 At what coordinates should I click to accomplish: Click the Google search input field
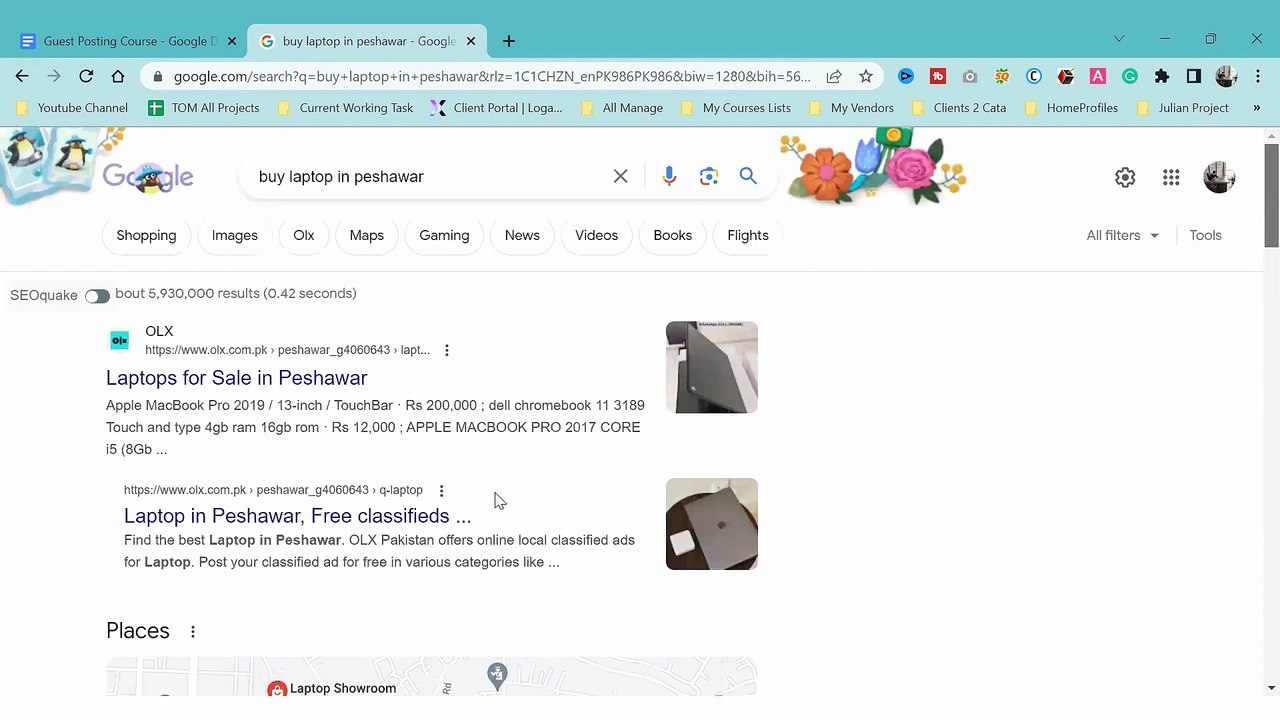tap(431, 176)
